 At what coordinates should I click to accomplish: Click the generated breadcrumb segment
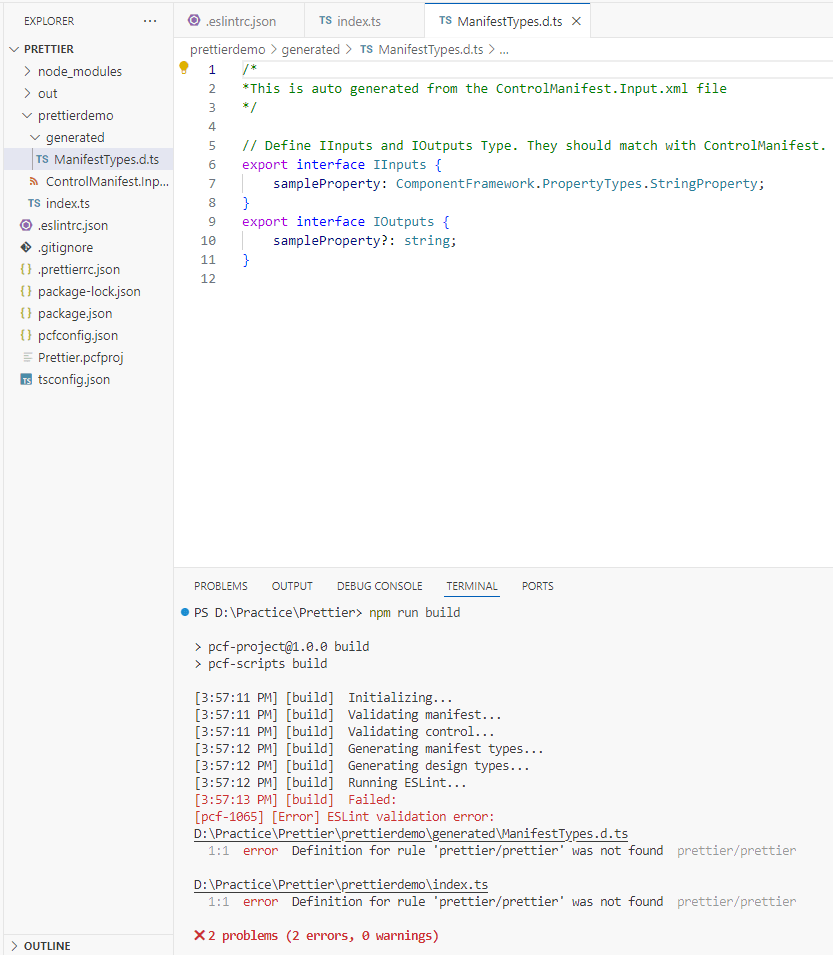click(310, 49)
